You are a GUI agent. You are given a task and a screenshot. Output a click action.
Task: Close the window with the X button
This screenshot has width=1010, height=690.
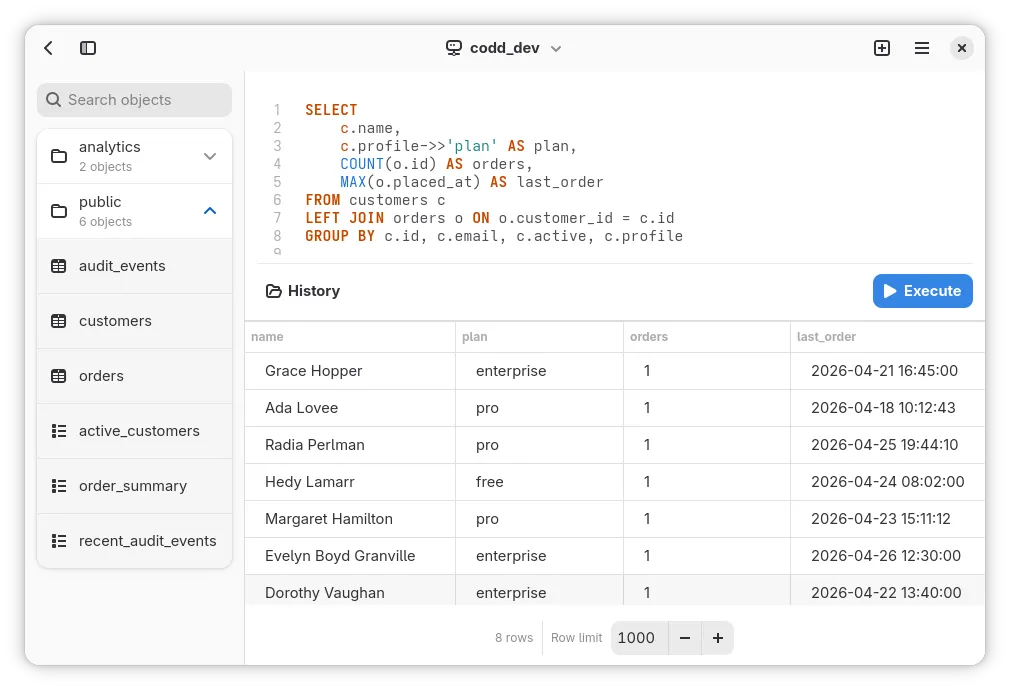(x=962, y=48)
